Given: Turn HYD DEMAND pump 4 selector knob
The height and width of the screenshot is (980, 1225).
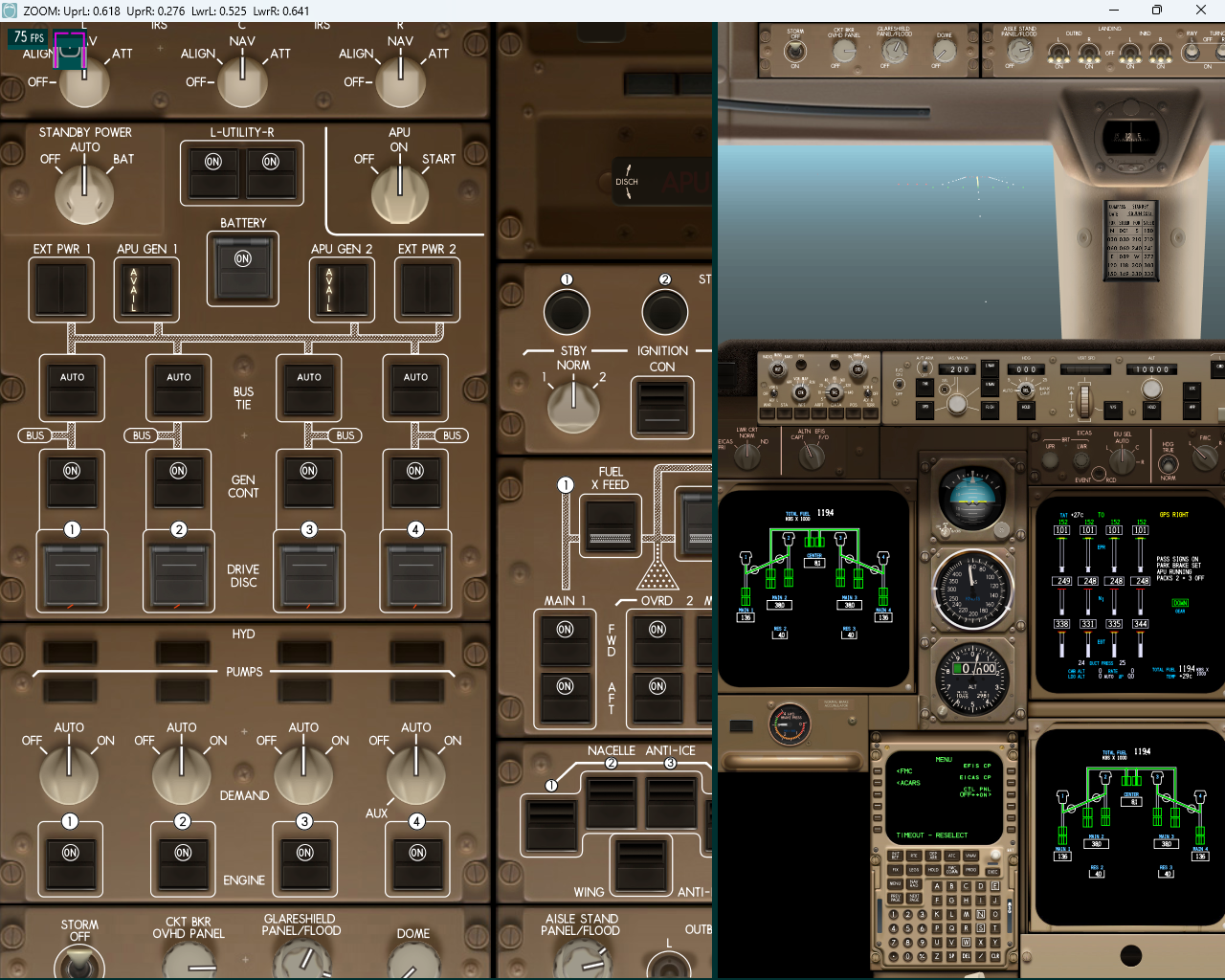Looking at the screenshot, I should 416,773.
